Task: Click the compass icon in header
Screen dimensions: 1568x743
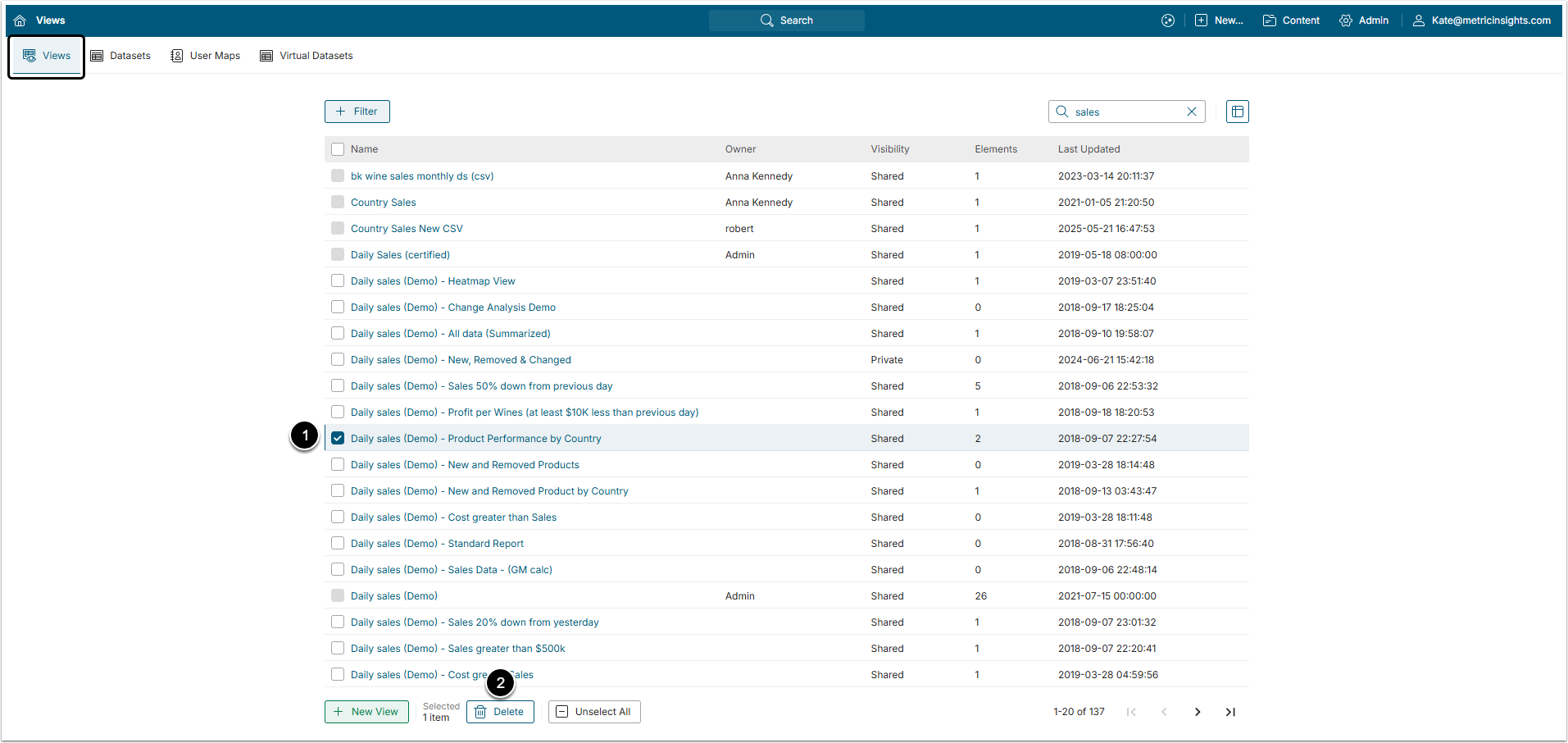Action: pos(1168,21)
